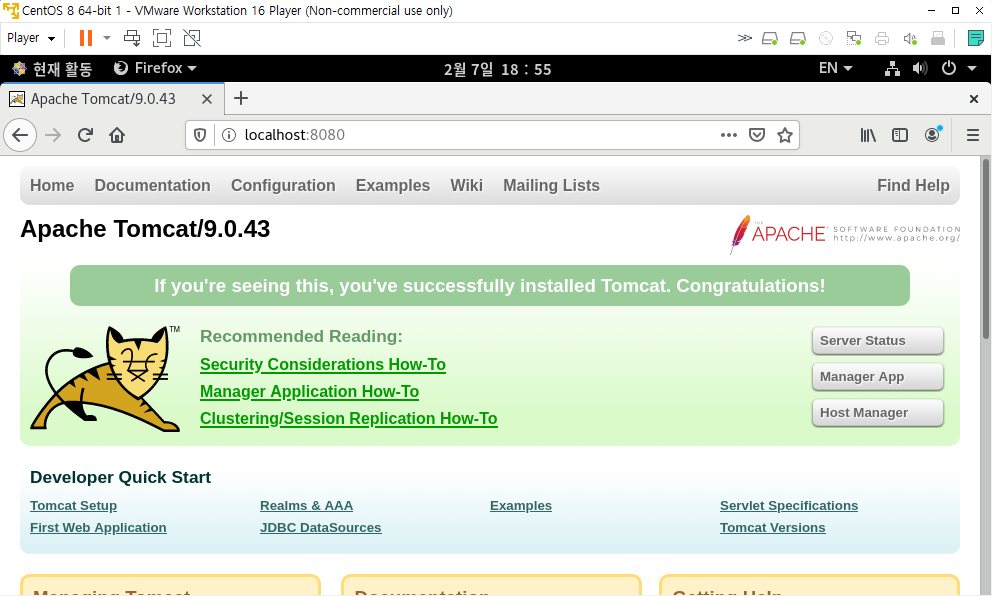The image size is (992, 596).
Task: Go forward to the next page
Action: (x=53, y=135)
